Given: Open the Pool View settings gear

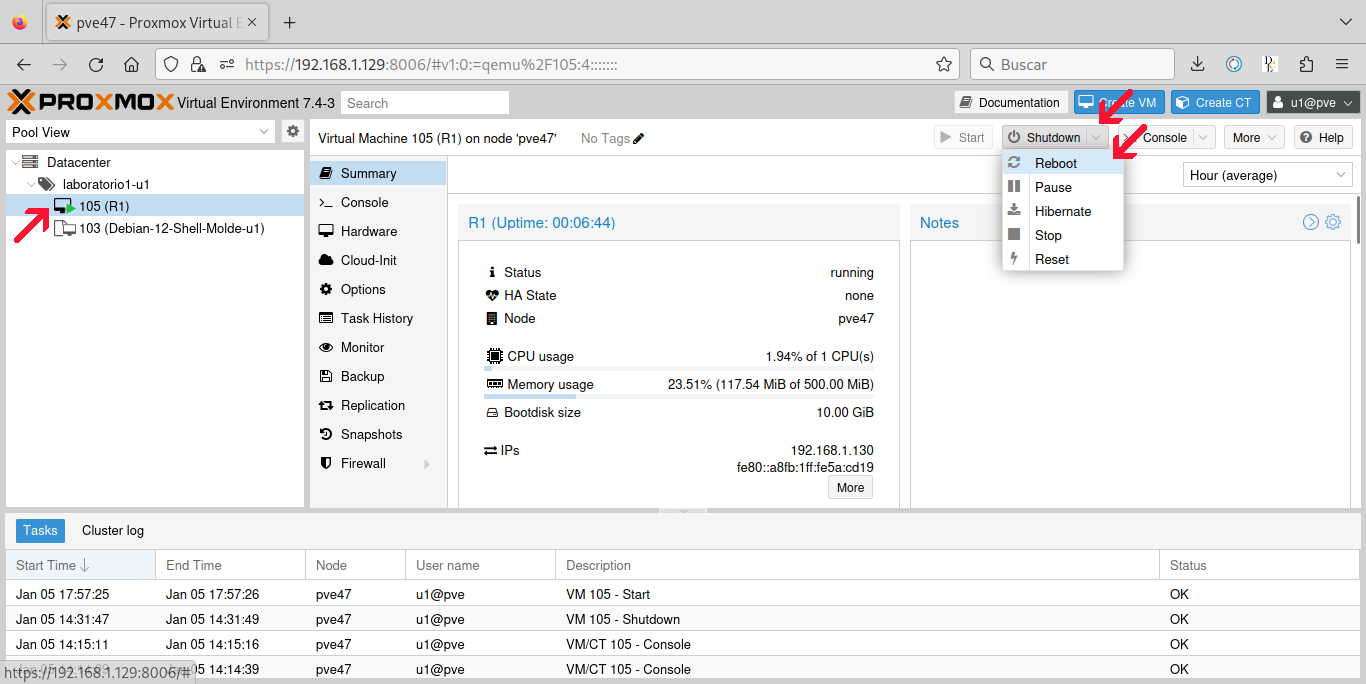Looking at the screenshot, I should (293, 131).
